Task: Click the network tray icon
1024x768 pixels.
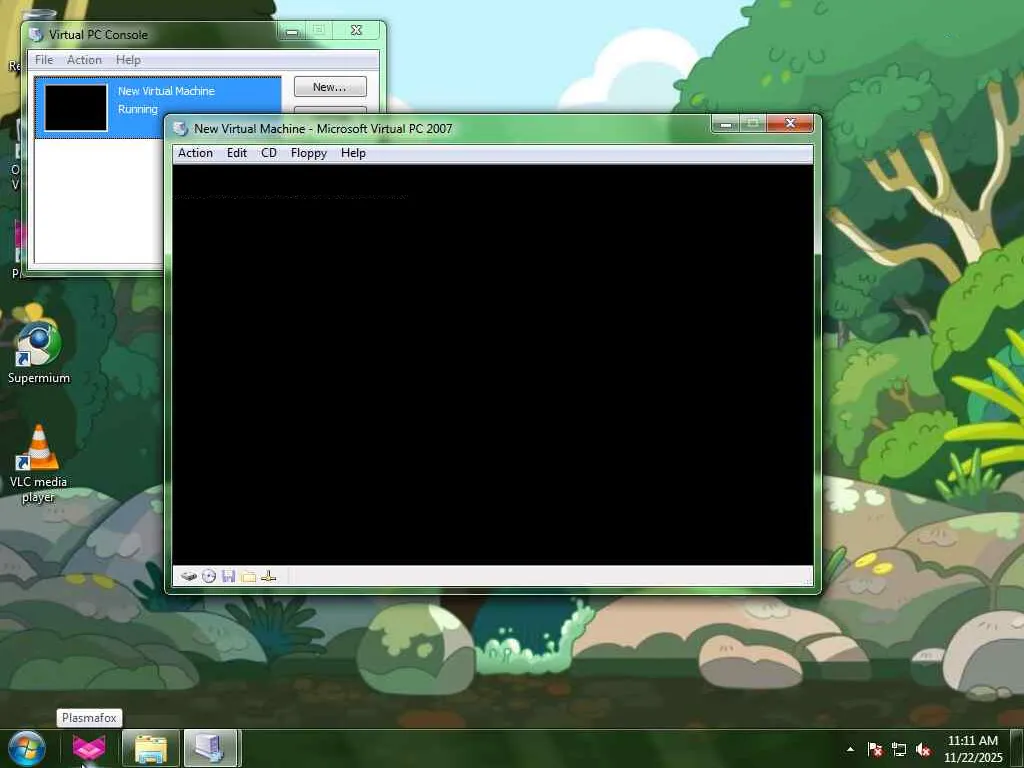Action: [899, 749]
